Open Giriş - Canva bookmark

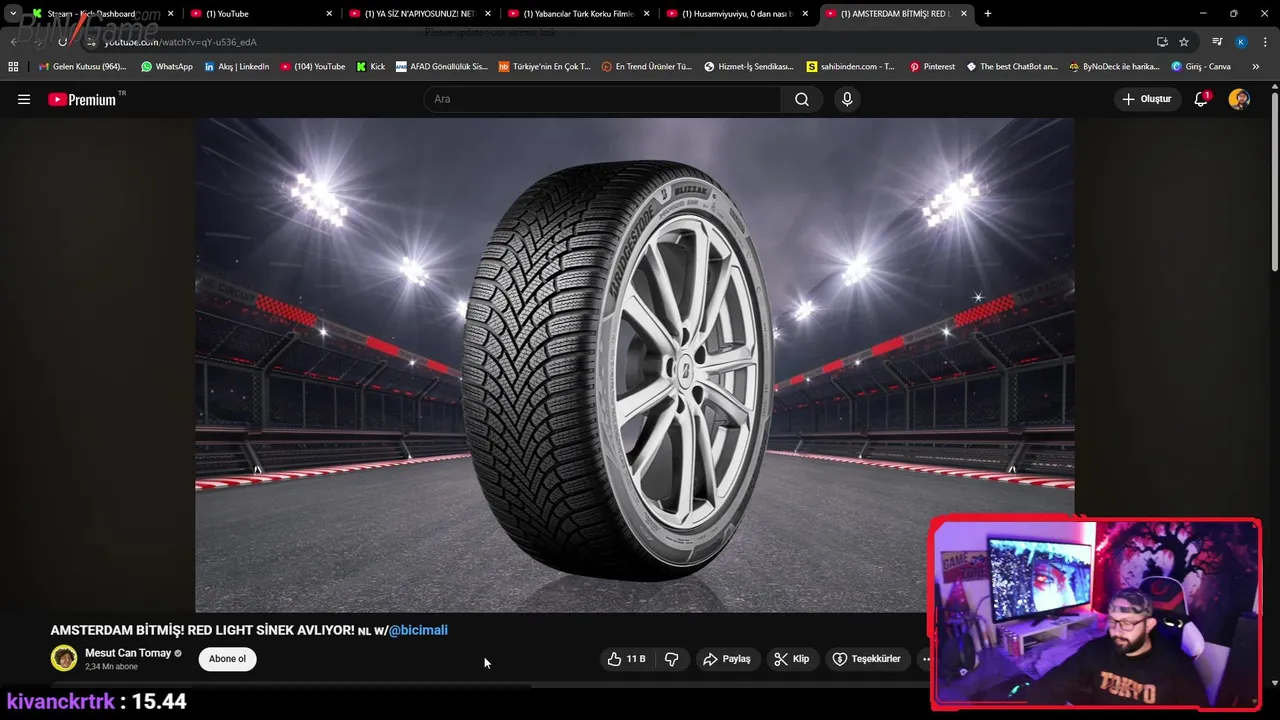[1201, 67]
